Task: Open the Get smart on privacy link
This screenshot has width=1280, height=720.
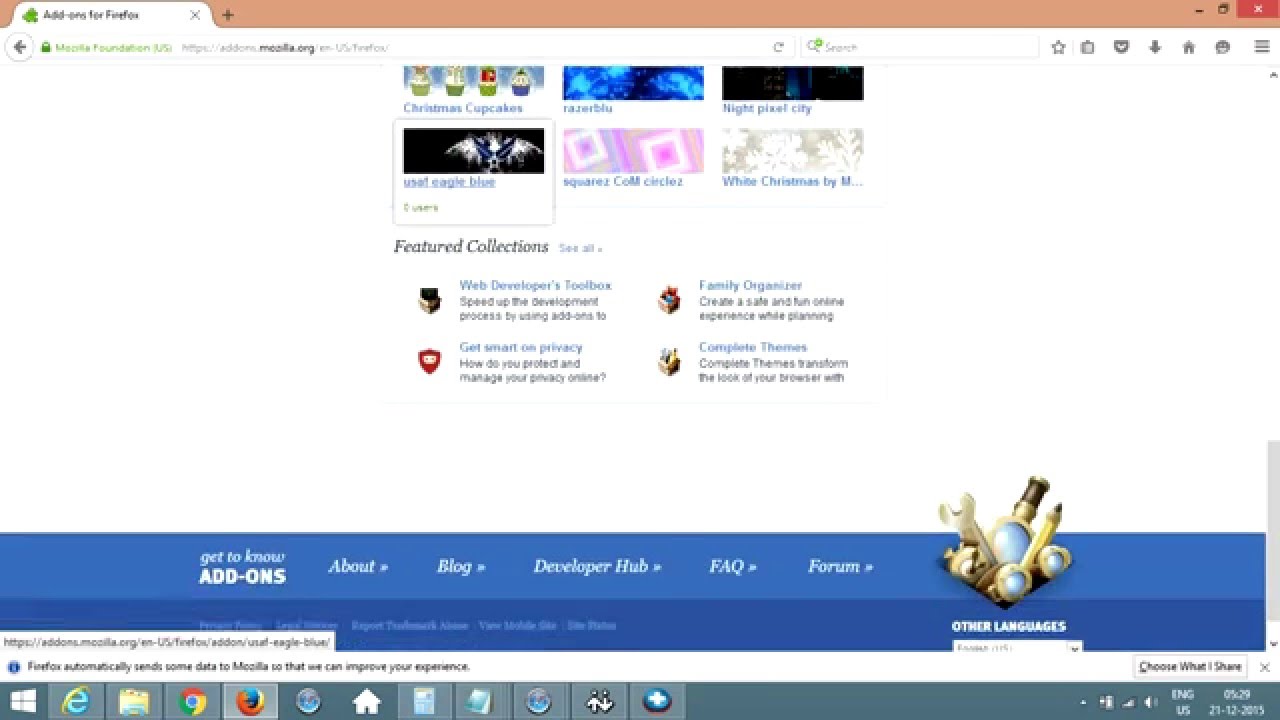Action: point(521,347)
